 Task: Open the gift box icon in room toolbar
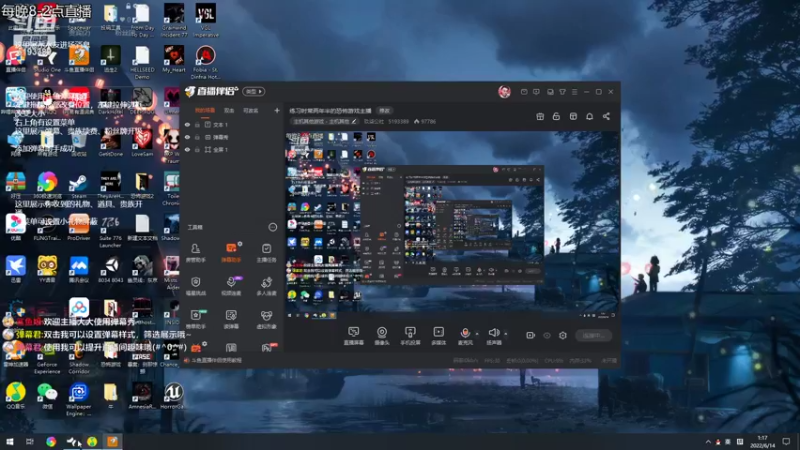[x=540, y=116]
